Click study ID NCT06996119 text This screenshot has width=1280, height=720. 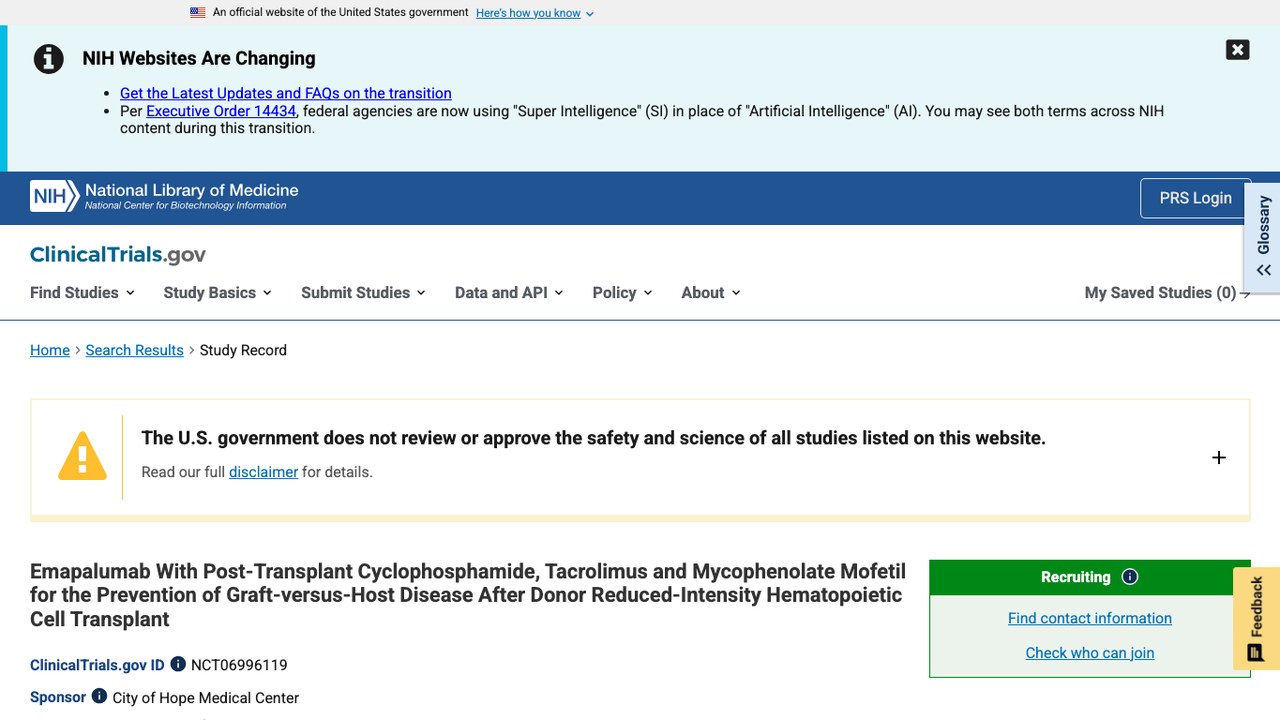[239, 665]
